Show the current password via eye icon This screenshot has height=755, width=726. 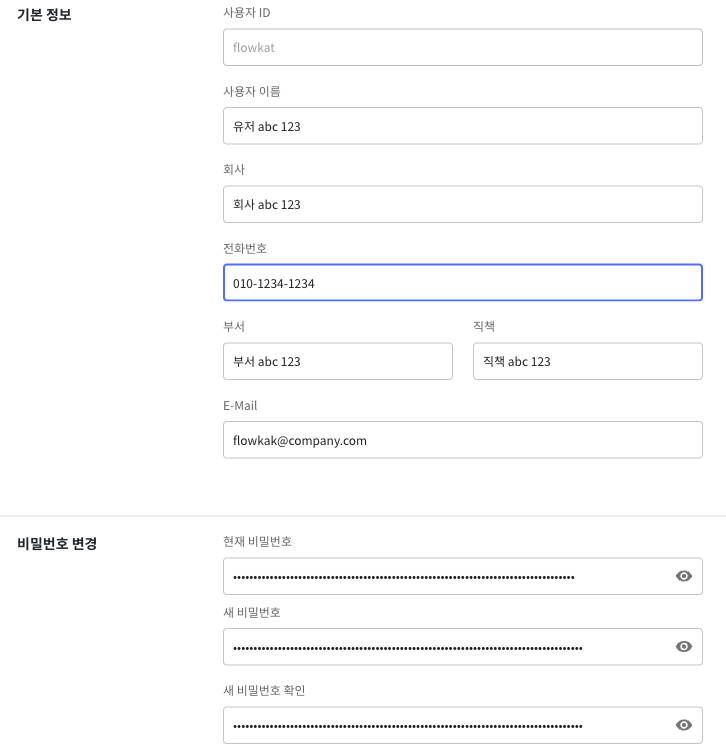point(684,576)
